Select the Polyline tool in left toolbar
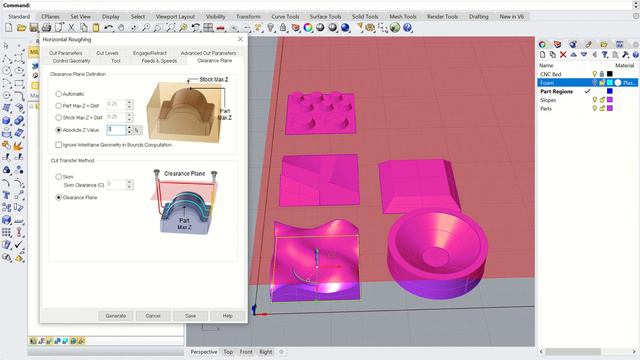This screenshot has width=640, height=360. point(7,58)
